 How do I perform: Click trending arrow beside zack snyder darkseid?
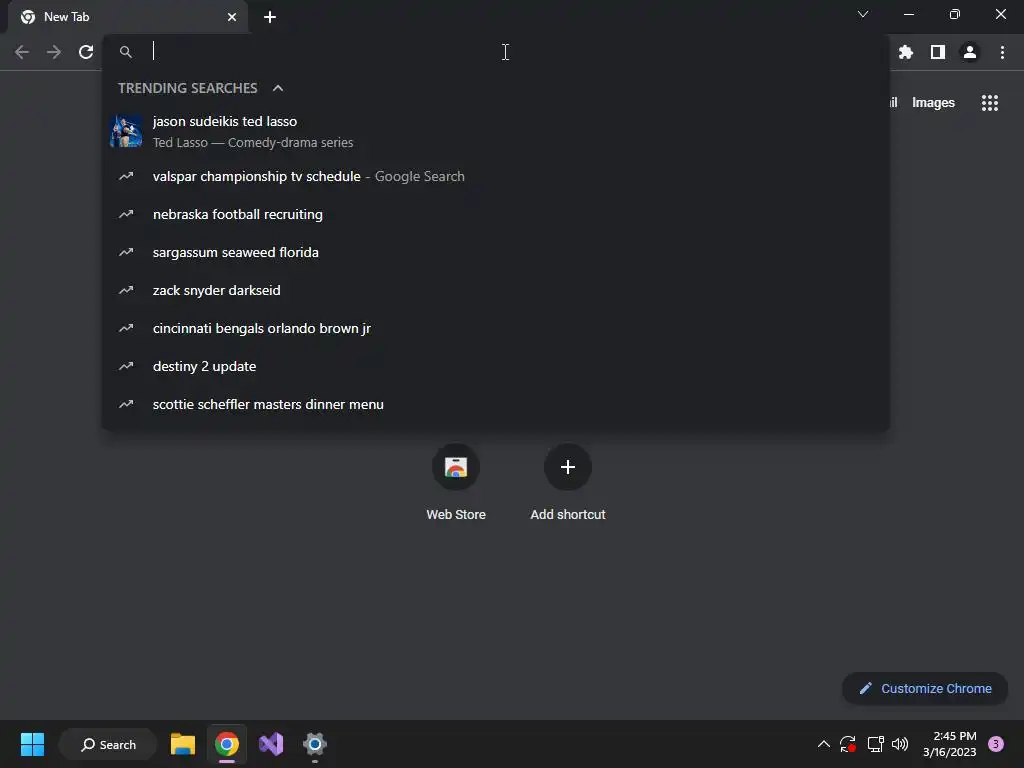point(126,290)
